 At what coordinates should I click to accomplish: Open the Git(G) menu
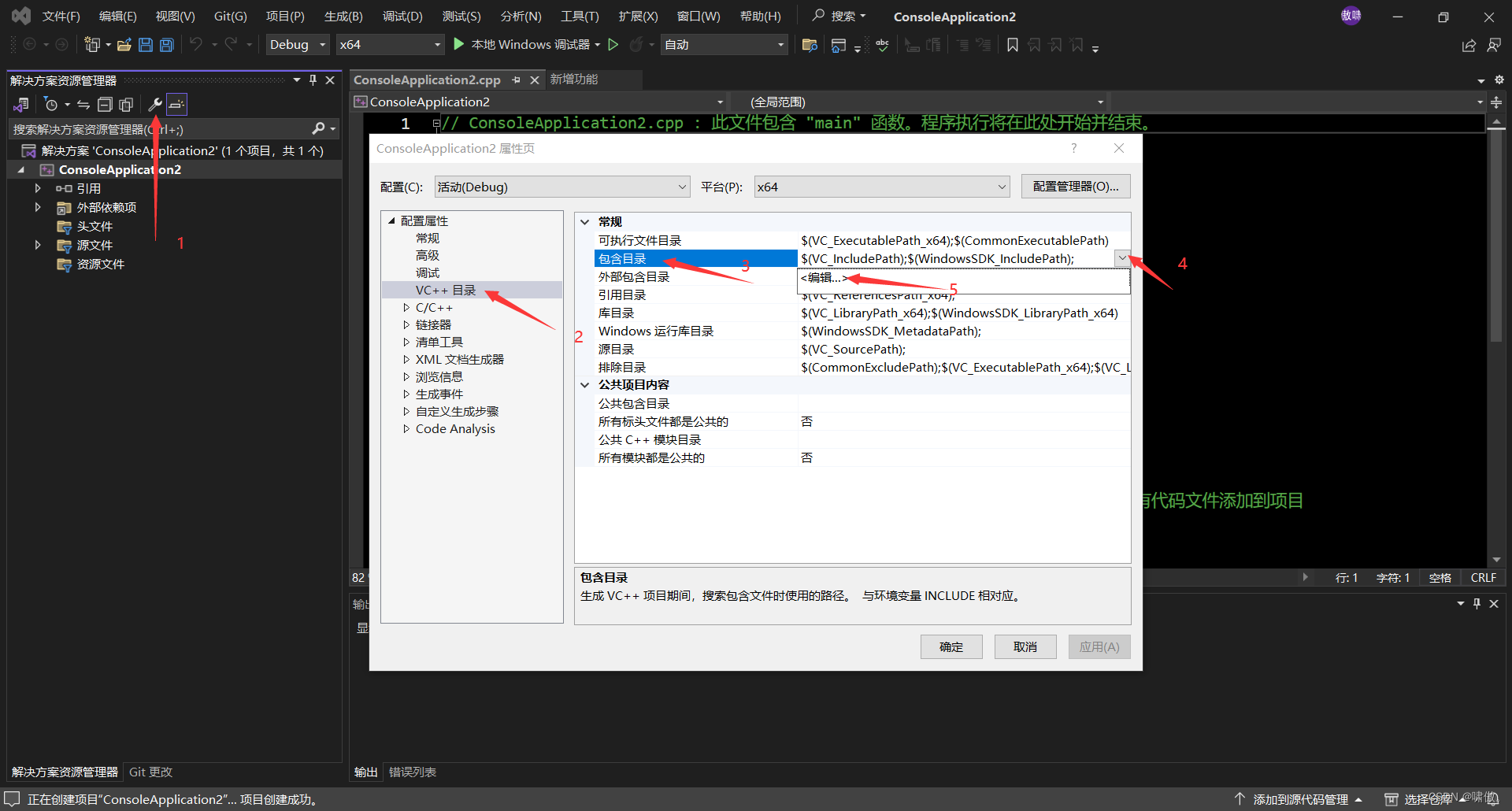[x=229, y=16]
